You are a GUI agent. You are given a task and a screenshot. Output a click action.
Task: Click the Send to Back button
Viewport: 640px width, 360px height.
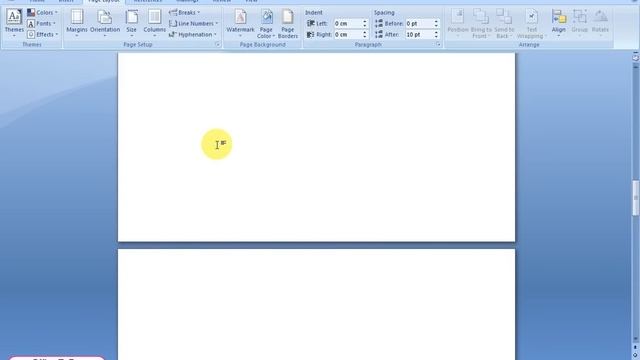click(504, 24)
